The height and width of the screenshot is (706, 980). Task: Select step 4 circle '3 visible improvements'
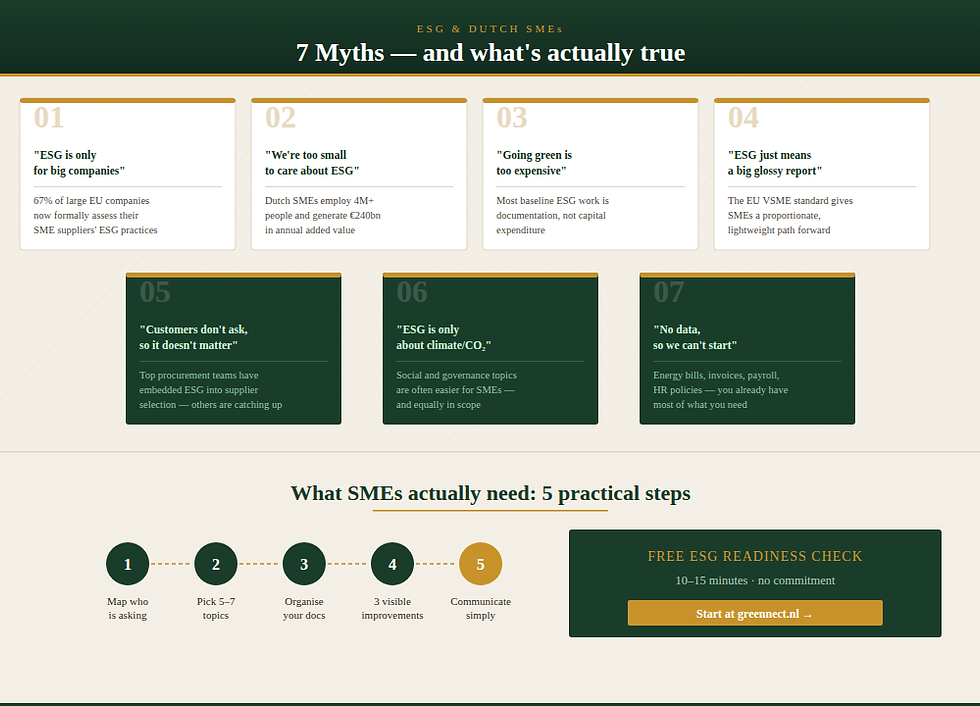[392, 563]
